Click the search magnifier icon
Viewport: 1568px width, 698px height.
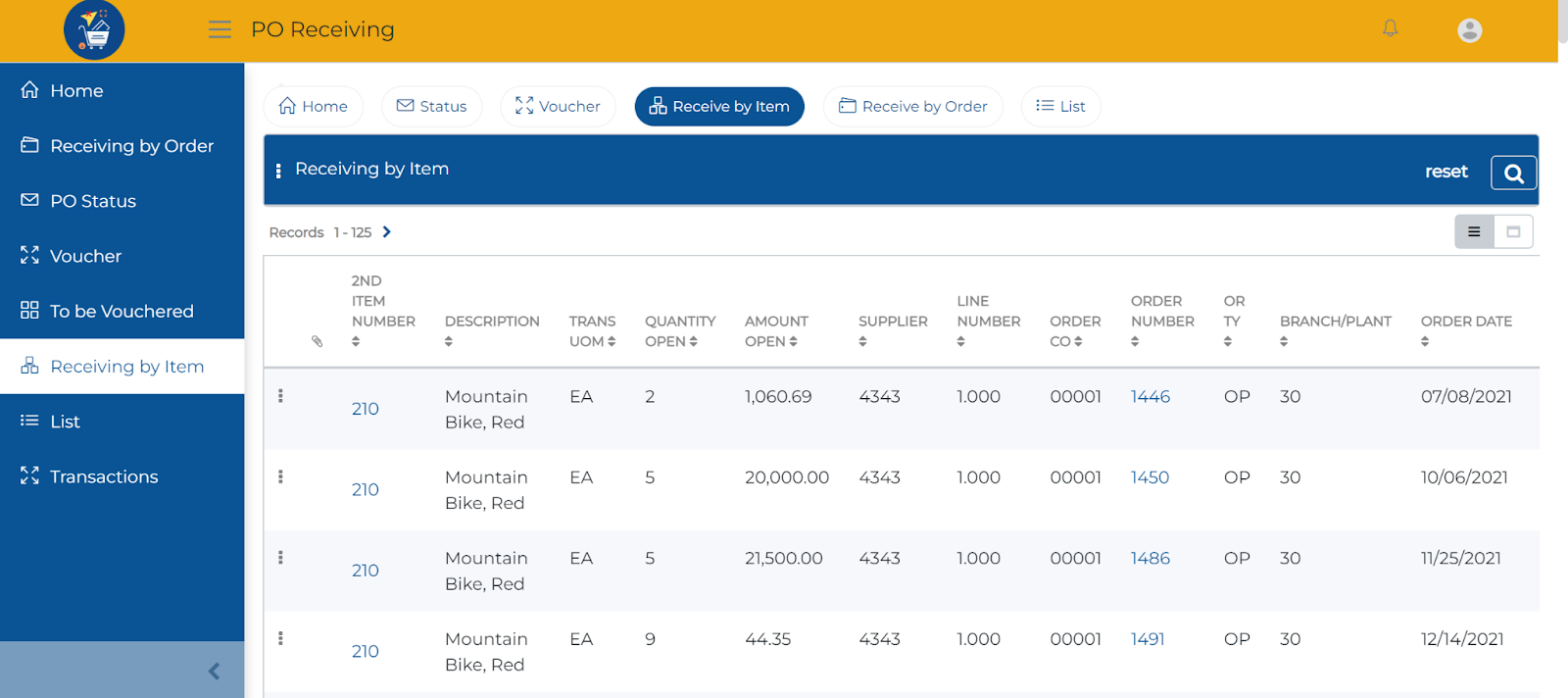(1513, 173)
